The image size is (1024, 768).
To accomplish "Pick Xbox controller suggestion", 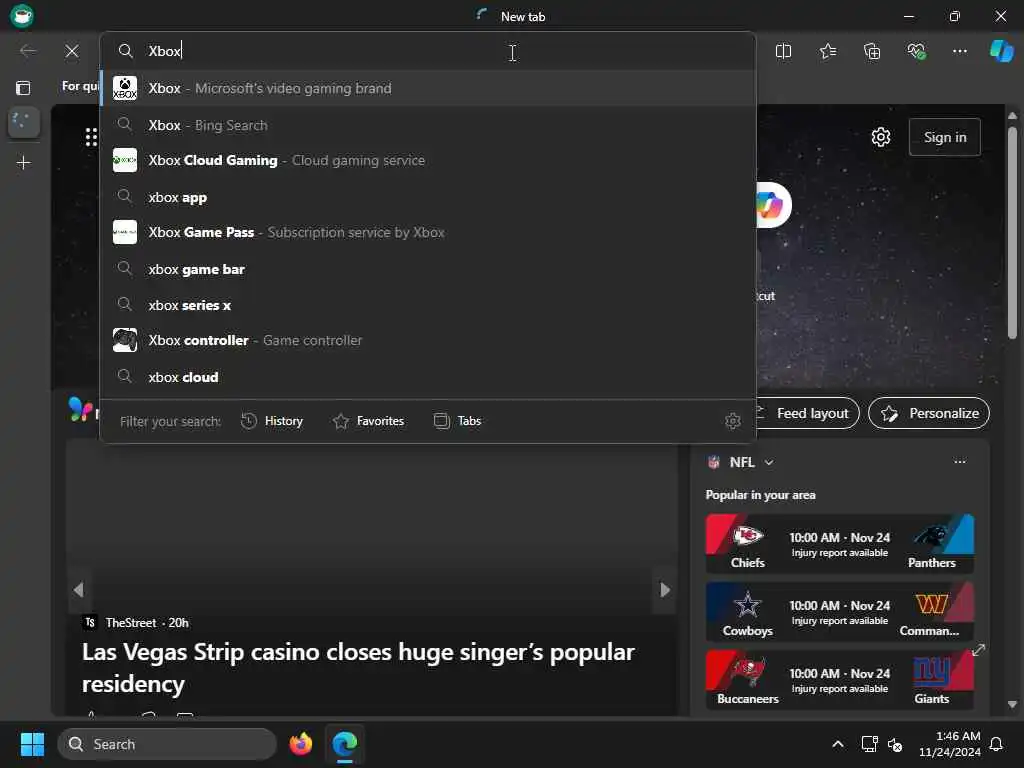I will pos(428,340).
